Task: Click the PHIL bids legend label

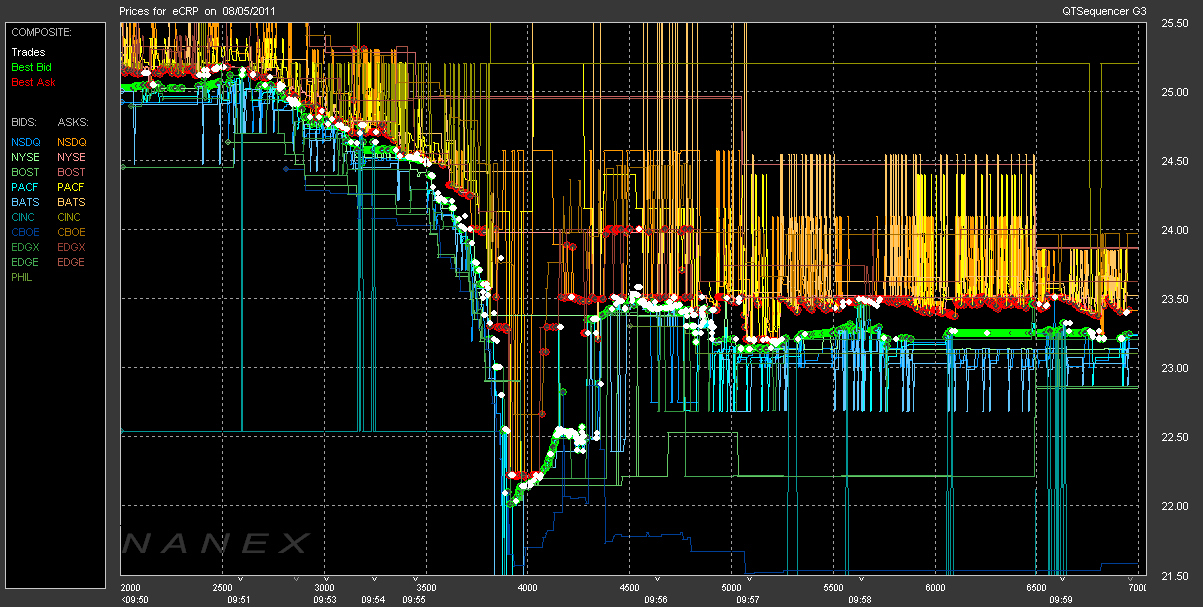Action: 24,277
